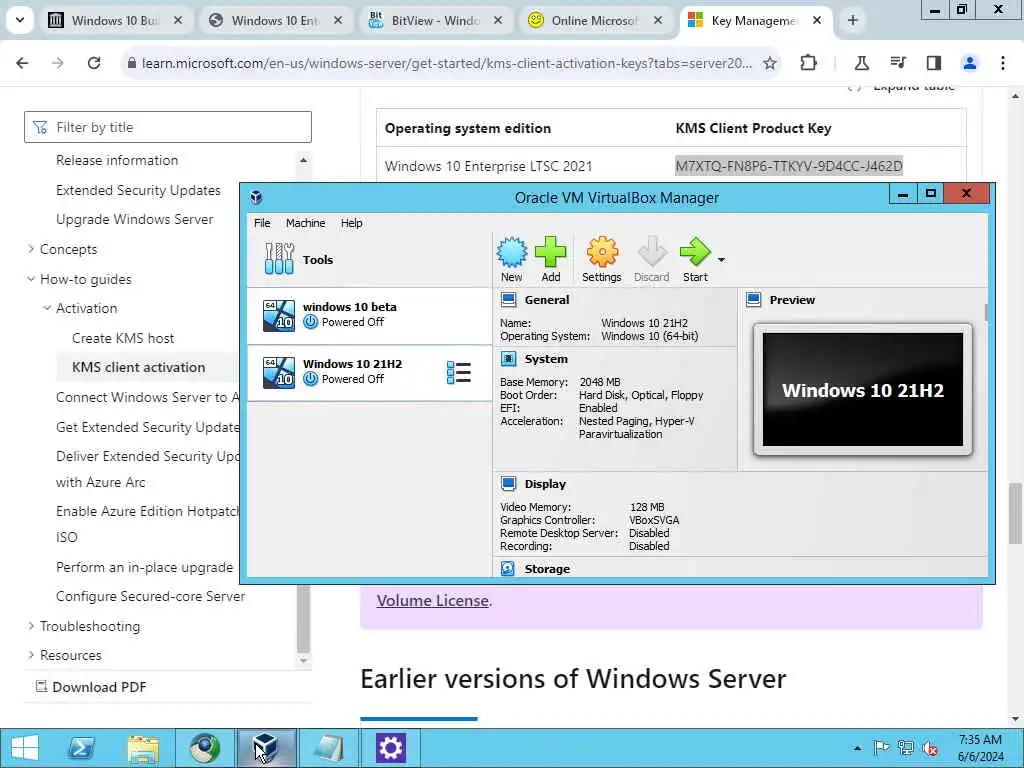Open the Volume License link
This screenshot has width=1024, height=768.
pyautogui.click(x=432, y=601)
